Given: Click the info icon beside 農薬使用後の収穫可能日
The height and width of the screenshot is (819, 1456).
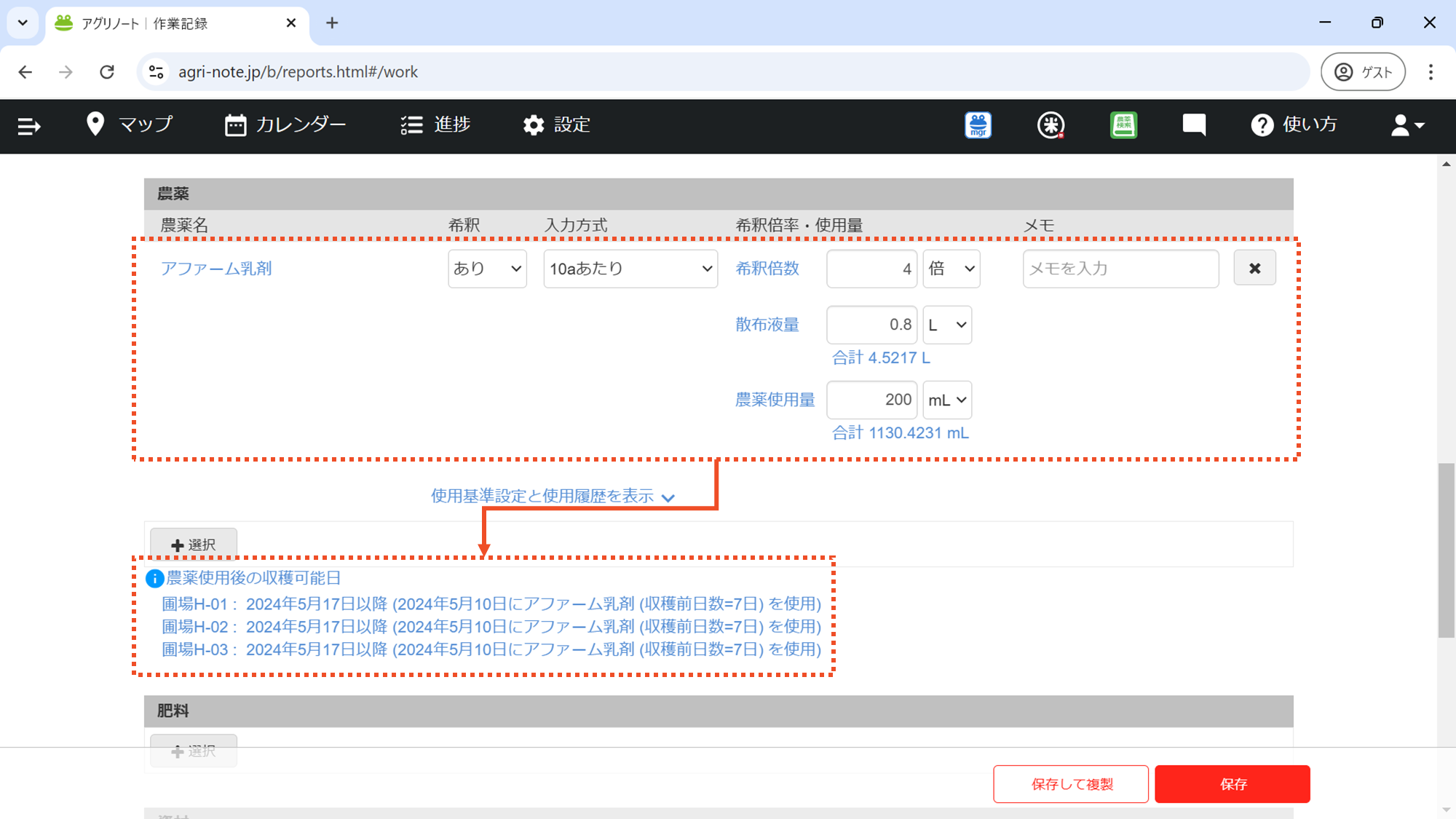Looking at the screenshot, I should 154,579.
